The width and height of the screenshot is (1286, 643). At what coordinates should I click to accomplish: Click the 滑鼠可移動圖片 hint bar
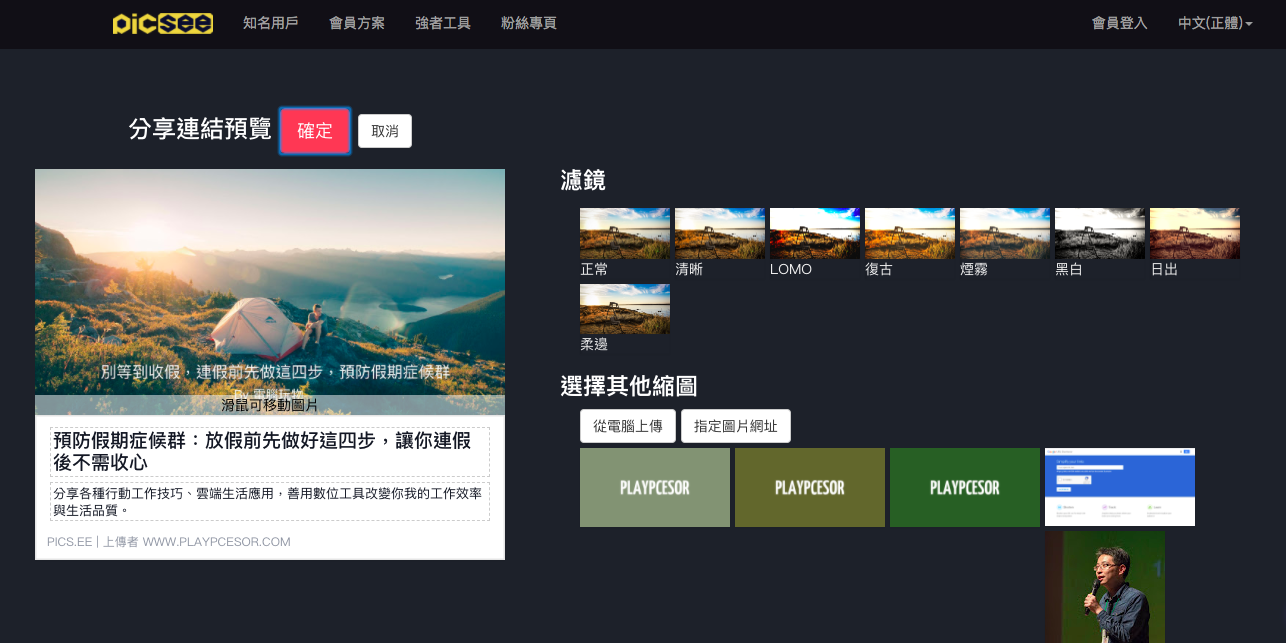point(270,405)
